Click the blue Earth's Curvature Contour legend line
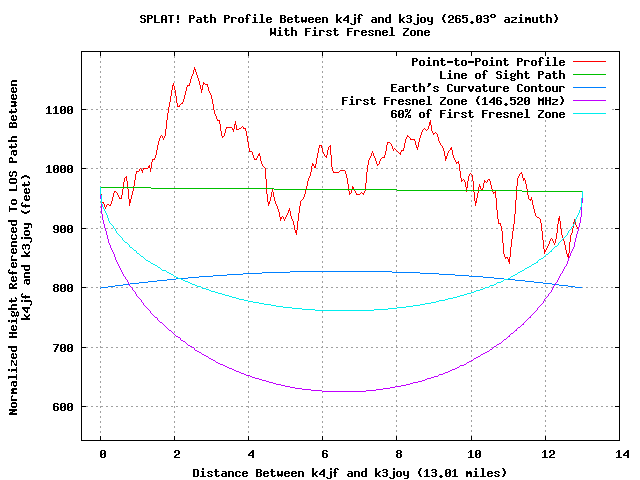 (x=589, y=88)
